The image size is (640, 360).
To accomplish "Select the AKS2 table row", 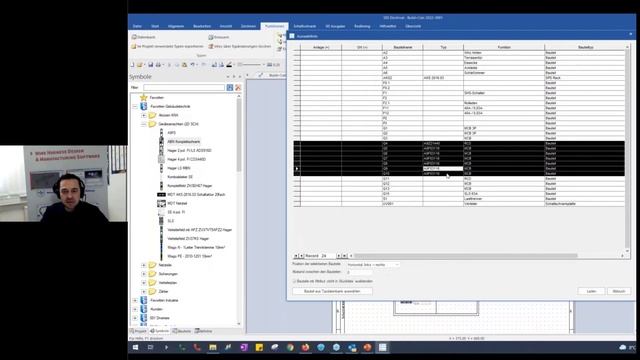I will coord(459,78).
